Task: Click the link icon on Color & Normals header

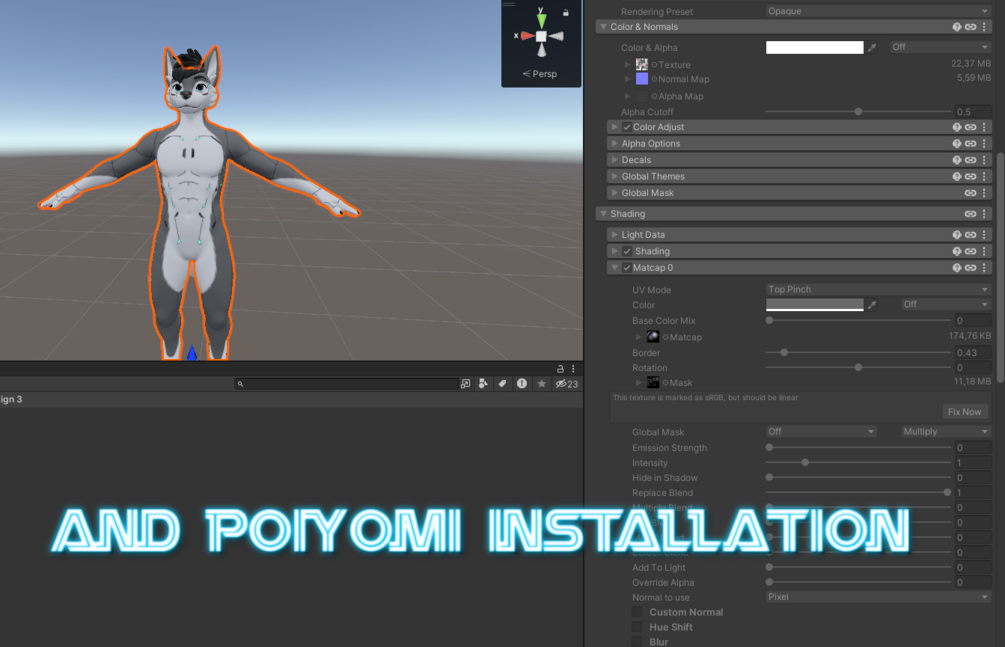Action: [970, 27]
